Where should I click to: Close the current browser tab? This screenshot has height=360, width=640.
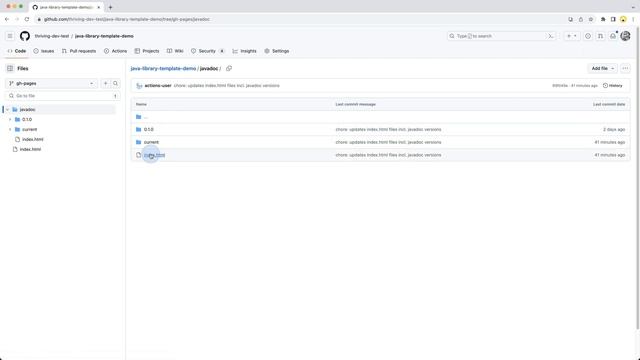[x=98, y=7]
